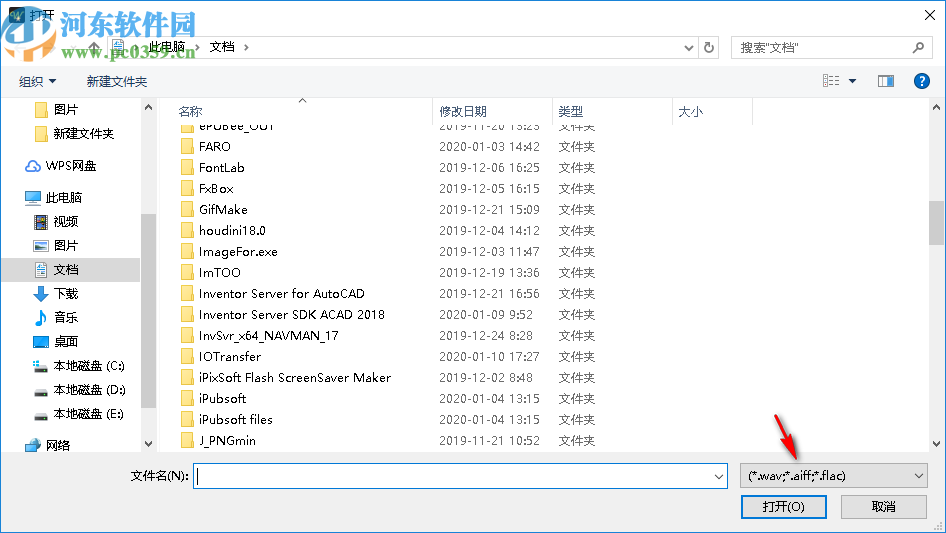Select Inventor Server for AutoCAD folder
946x533 pixels.
[282, 294]
